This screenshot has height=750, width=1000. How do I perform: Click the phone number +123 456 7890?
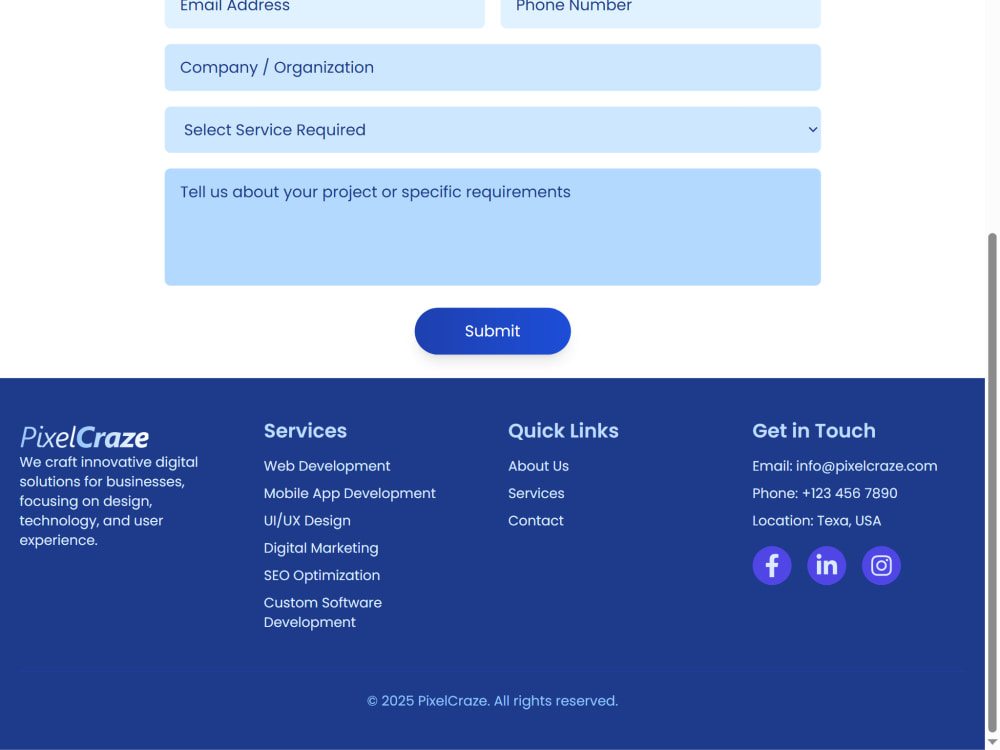[849, 494]
